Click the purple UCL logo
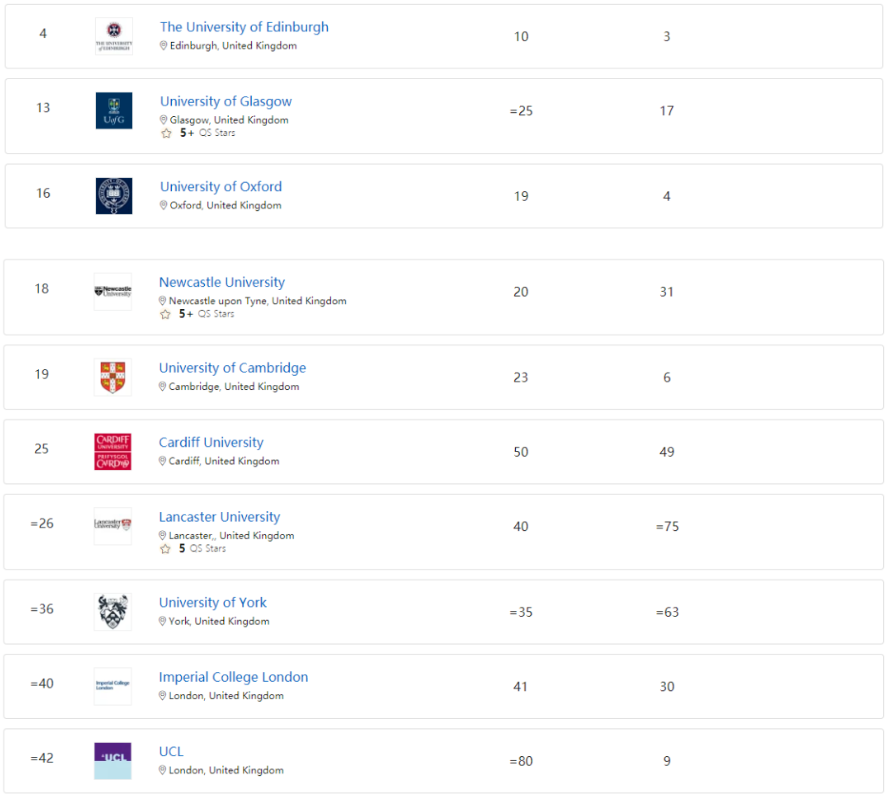This screenshot has width=885, height=796. (x=113, y=760)
